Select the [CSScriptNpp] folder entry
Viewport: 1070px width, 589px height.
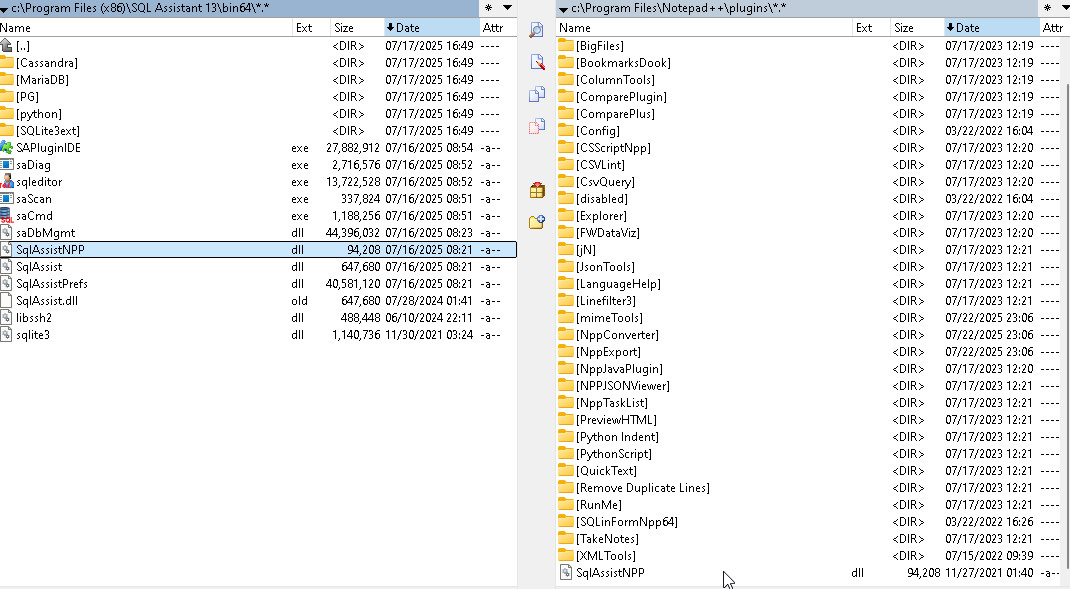click(x=809, y=147)
